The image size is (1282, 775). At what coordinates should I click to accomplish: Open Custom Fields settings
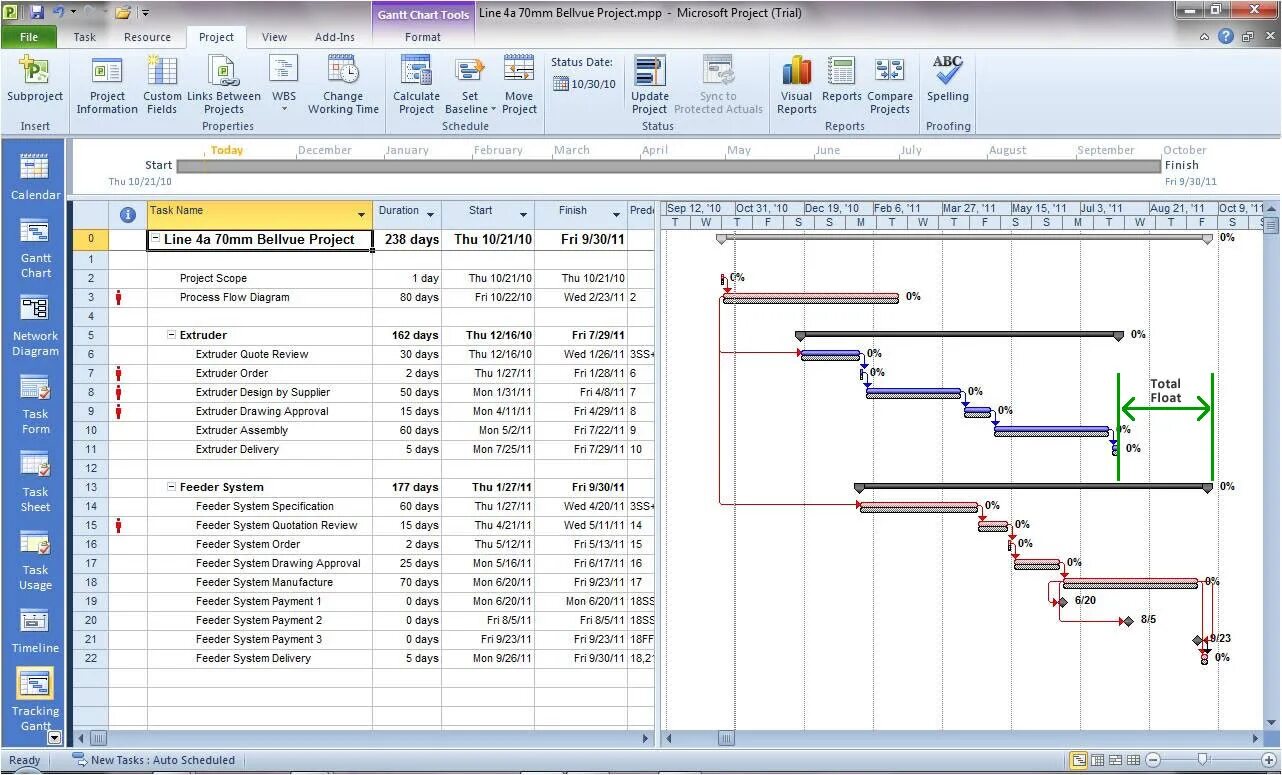point(162,86)
